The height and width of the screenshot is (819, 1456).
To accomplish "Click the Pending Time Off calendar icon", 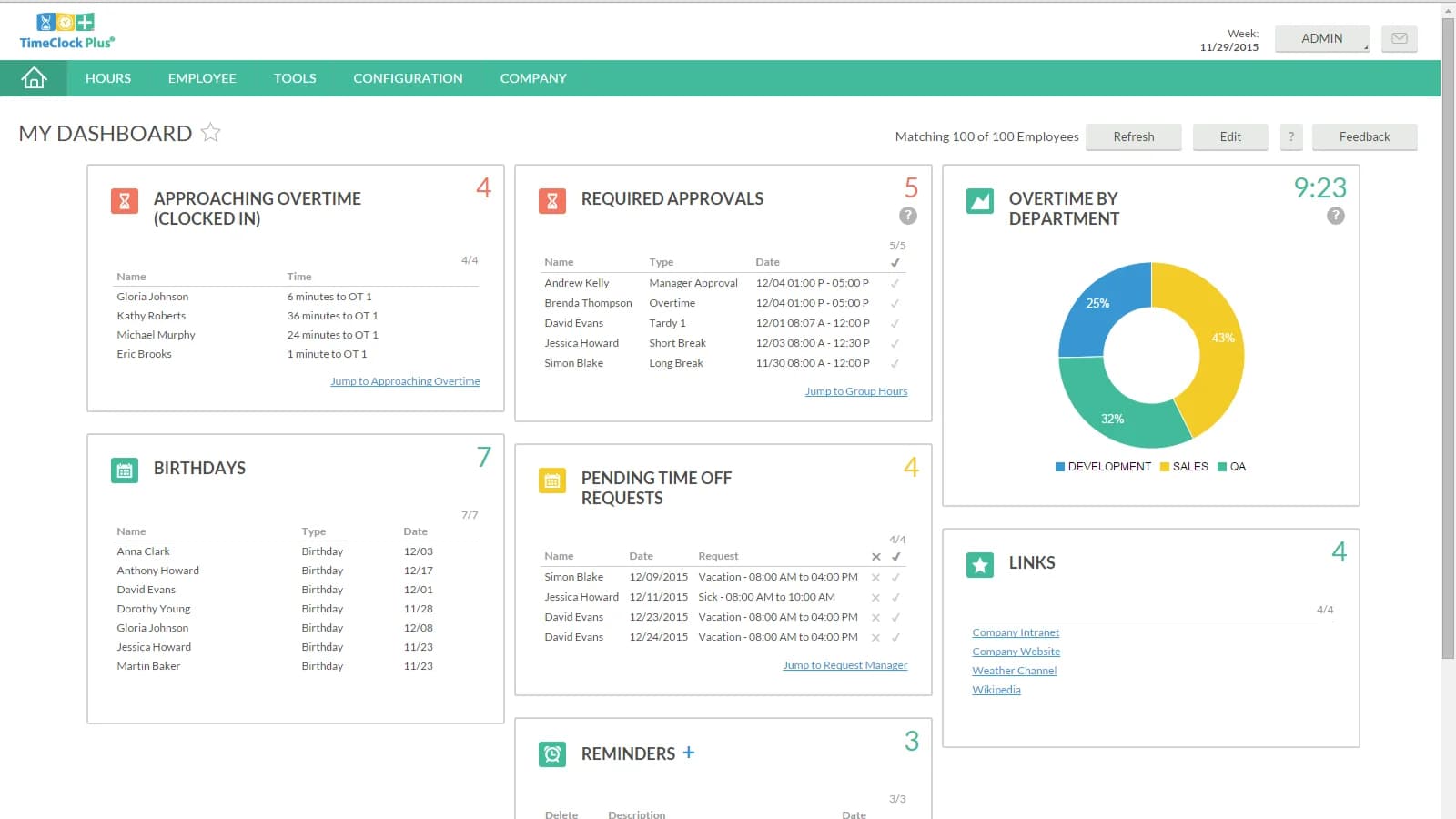I will click(552, 480).
